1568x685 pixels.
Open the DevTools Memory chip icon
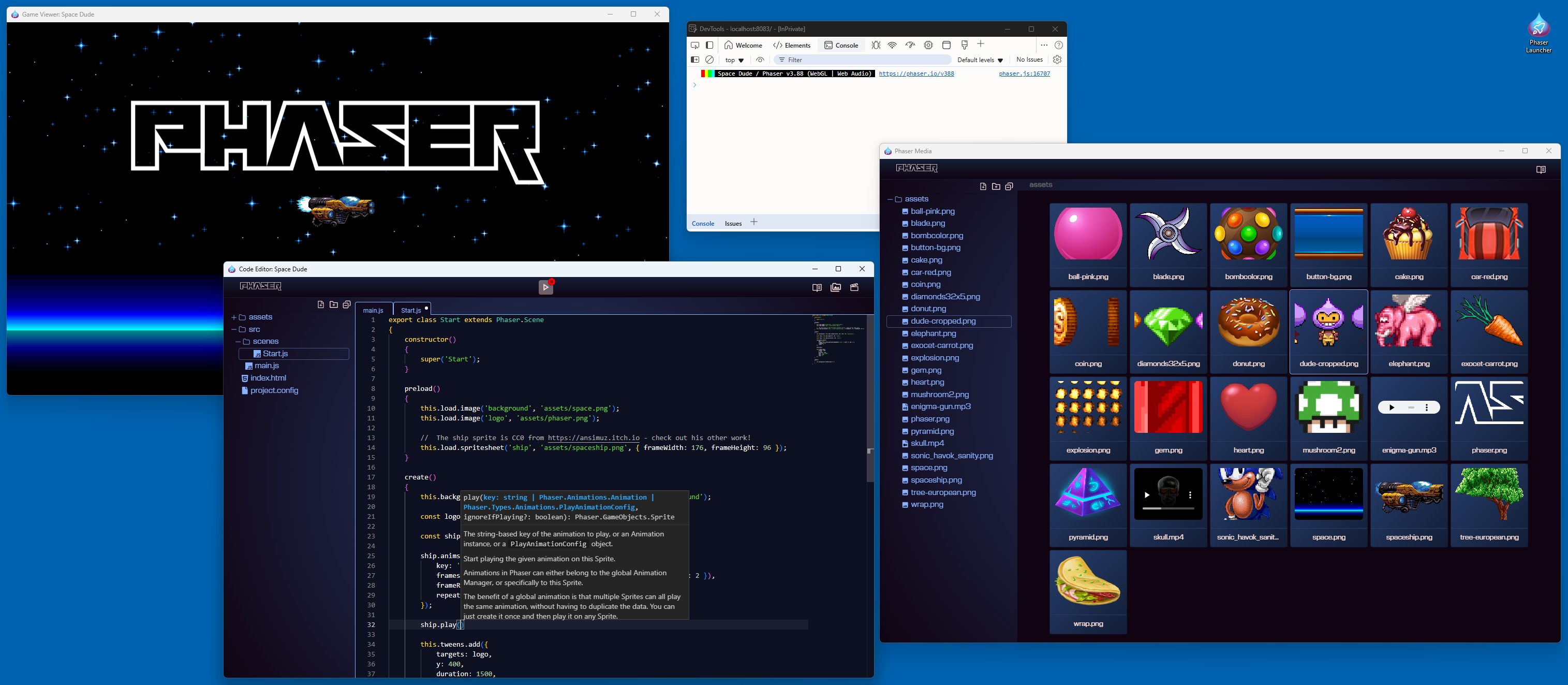point(928,45)
